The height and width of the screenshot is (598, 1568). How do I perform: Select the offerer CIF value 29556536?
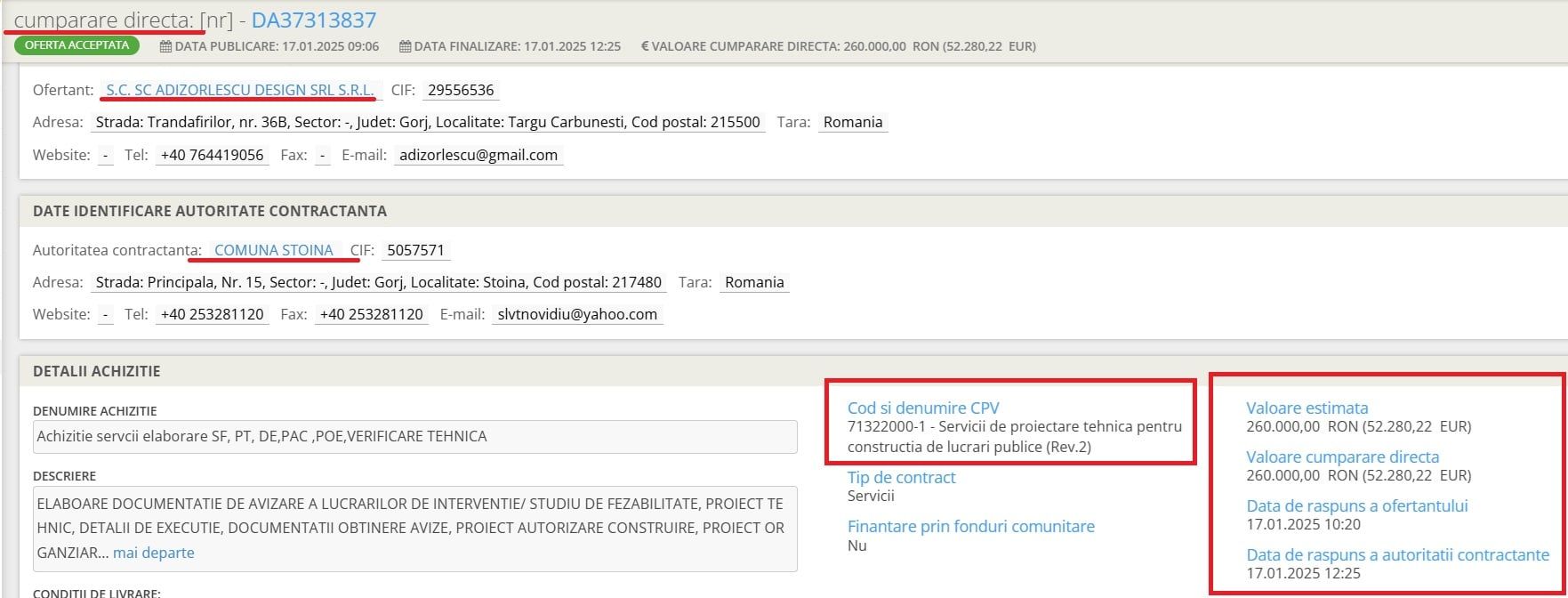click(460, 90)
